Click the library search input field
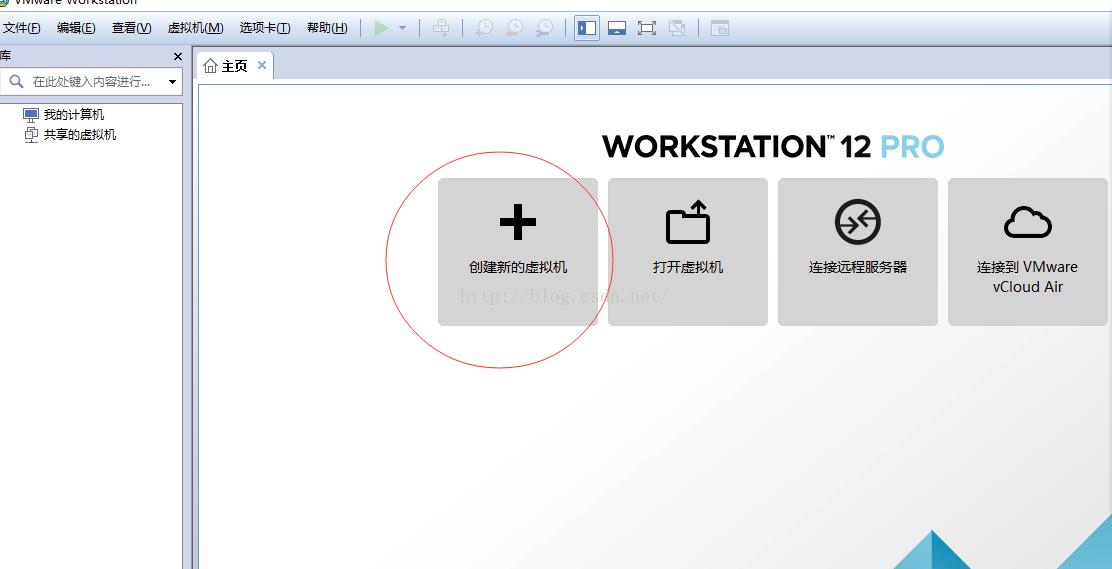 point(91,82)
